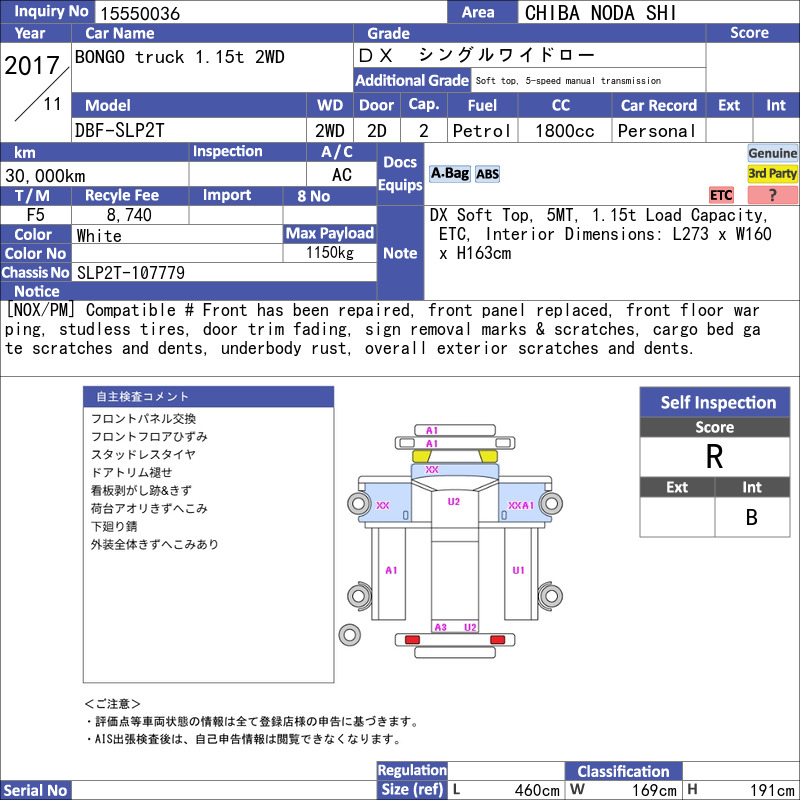This screenshot has width=800, height=800.
Task: Click the self inspection score R
Action: pyautogui.click(x=714, y=456)
